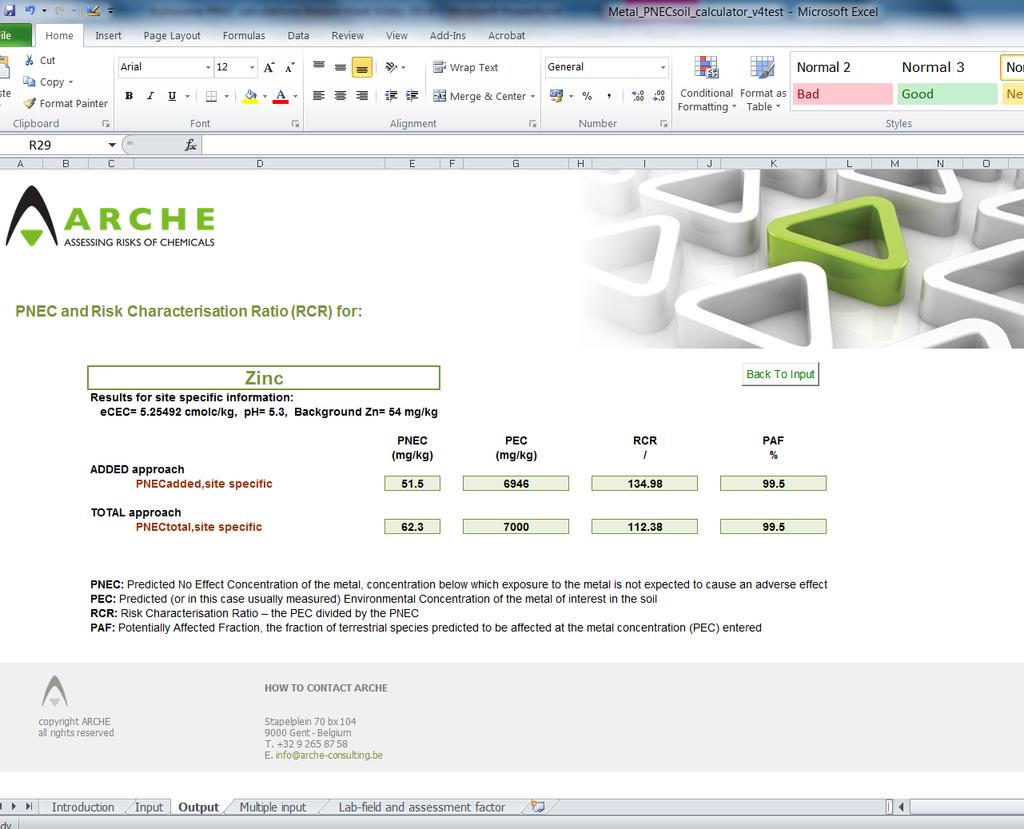Click the Middle Align icon
The image size is (1024, 829).
(340, 67)
